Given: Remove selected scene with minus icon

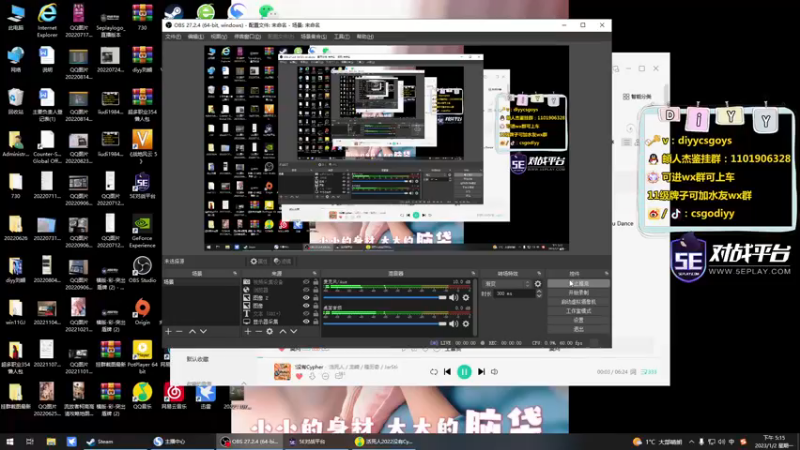Looking at the screenshot, I should [x=179, y=332].
